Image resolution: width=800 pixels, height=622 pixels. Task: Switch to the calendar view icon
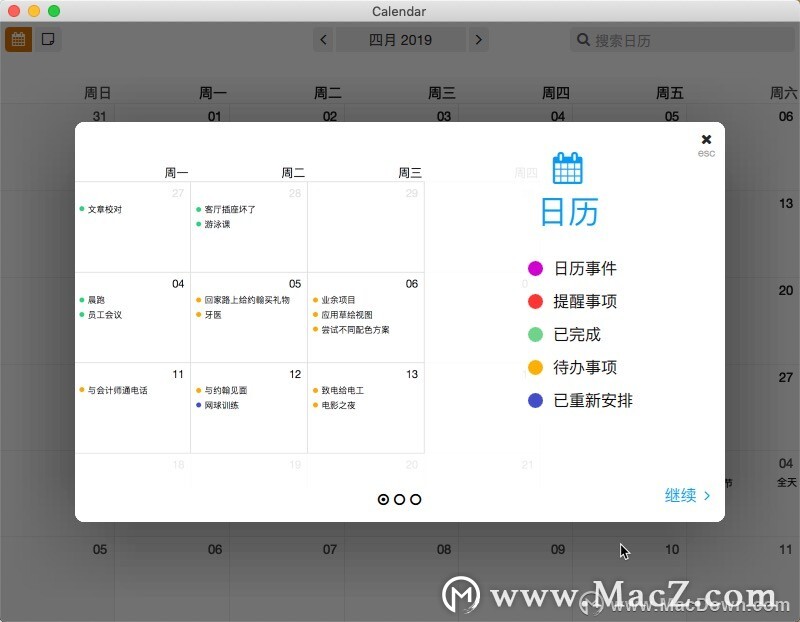18,39
